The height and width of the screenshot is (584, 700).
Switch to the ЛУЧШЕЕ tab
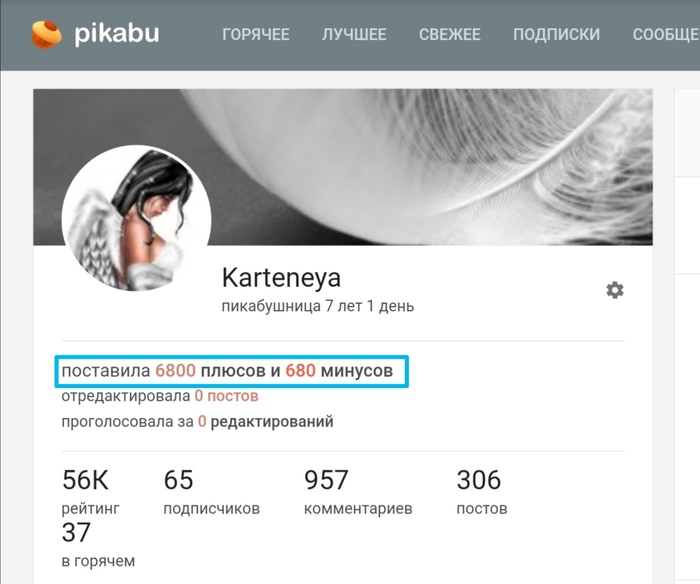354,34
